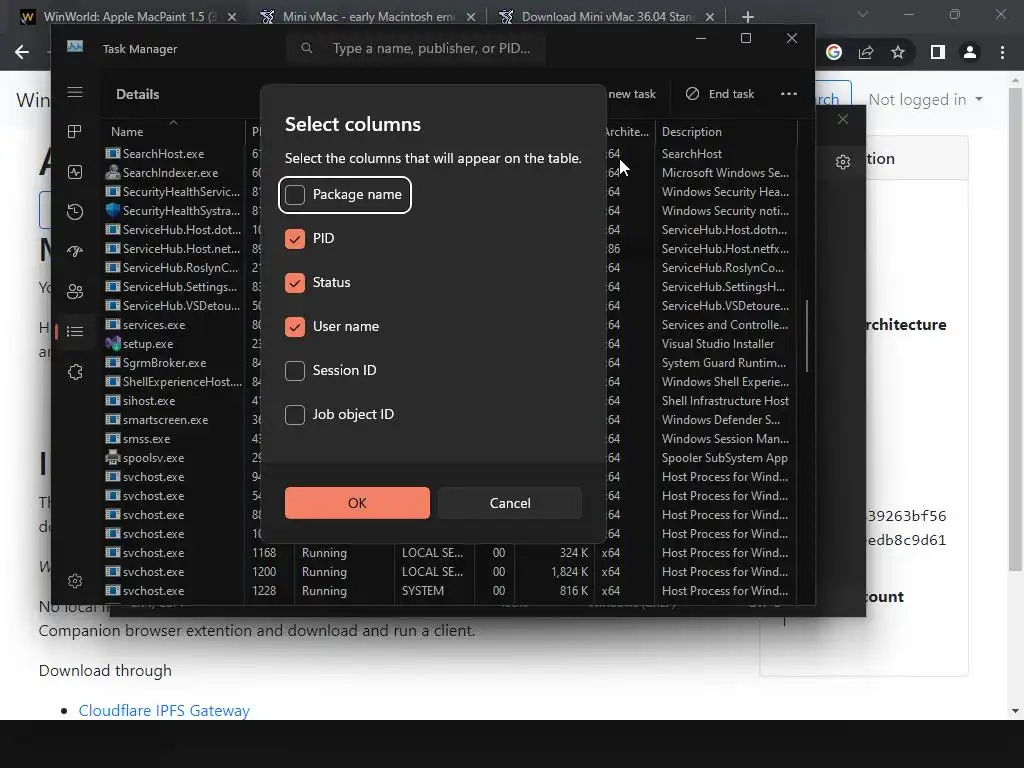Cancel the Select columns dialog
This screenshot has height=768, width=1024.
[x=510, y=503]
